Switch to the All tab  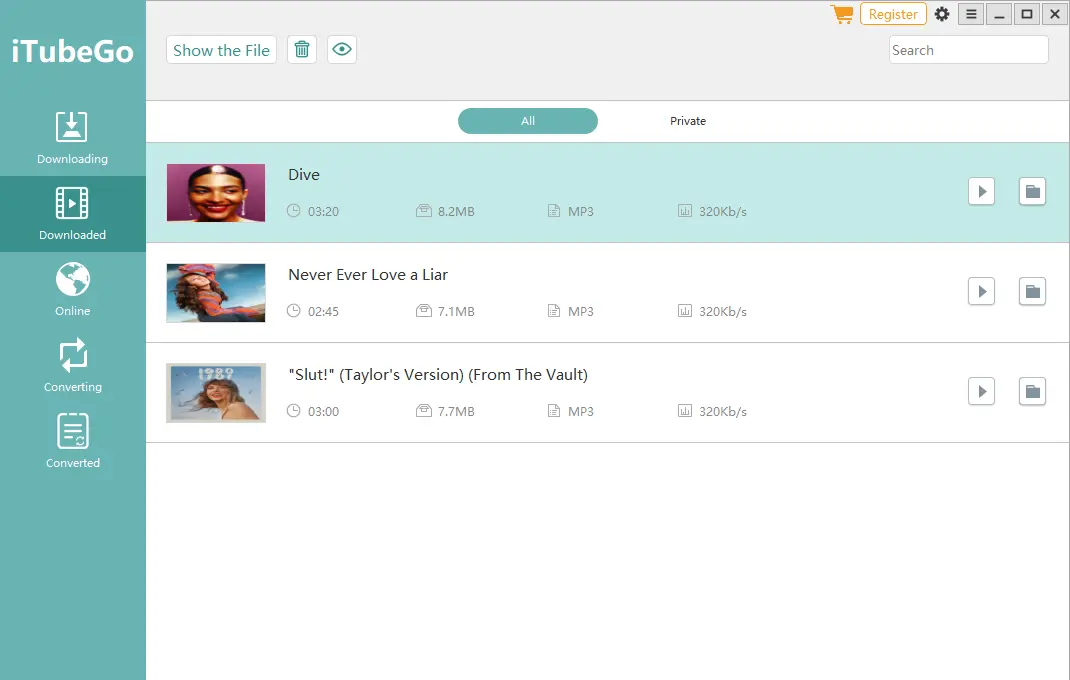[527, 120]
